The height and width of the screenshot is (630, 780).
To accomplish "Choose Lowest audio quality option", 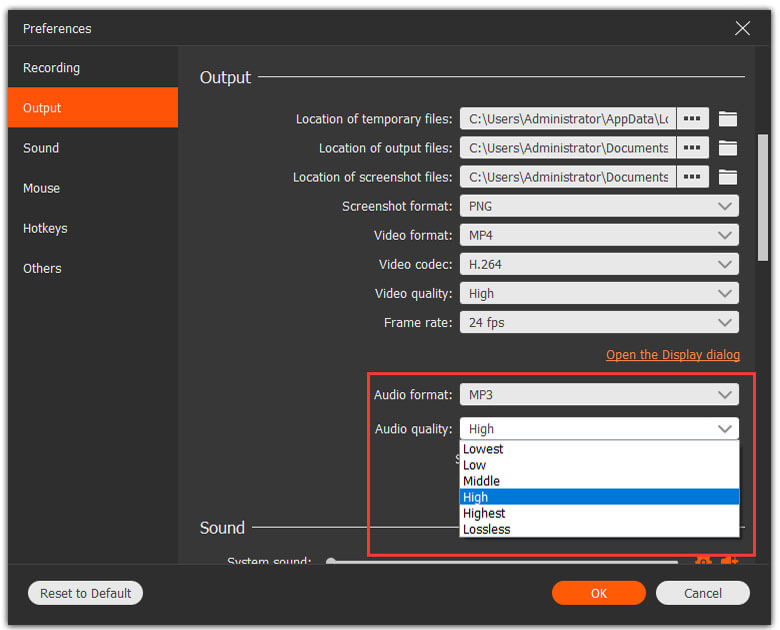I will click(599, 449).
